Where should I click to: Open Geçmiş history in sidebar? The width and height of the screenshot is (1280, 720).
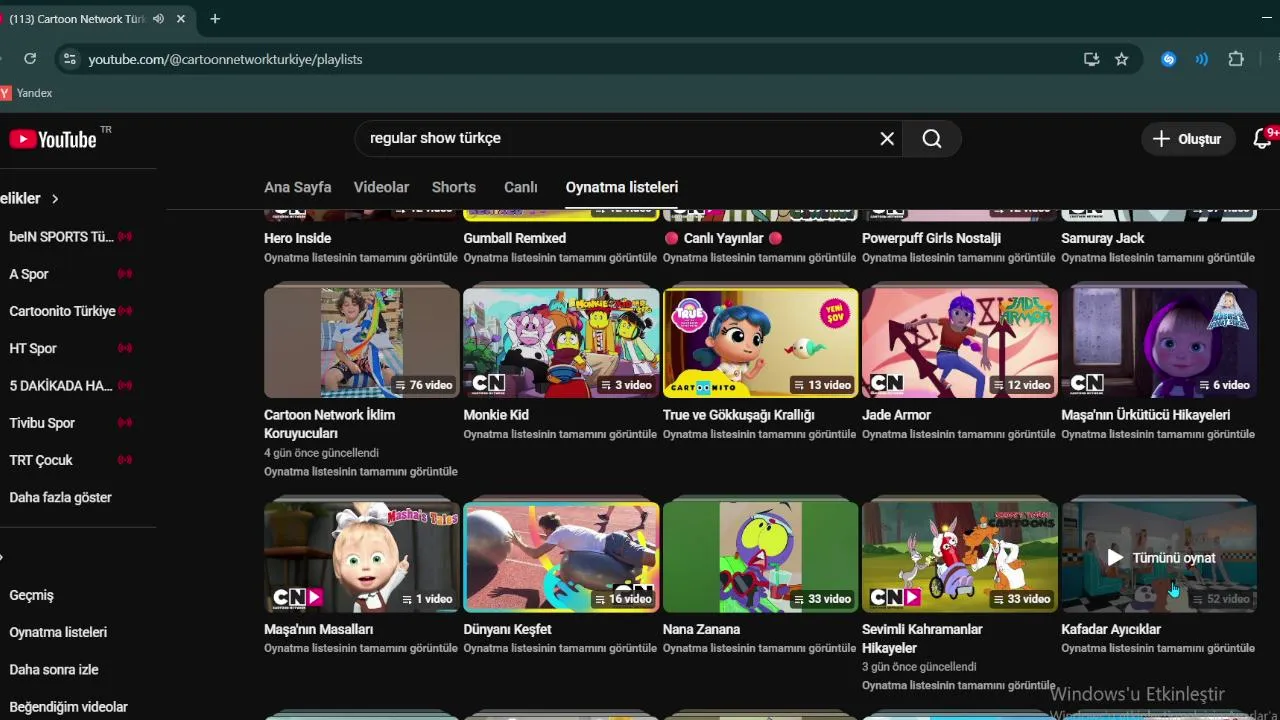(31, 595)
